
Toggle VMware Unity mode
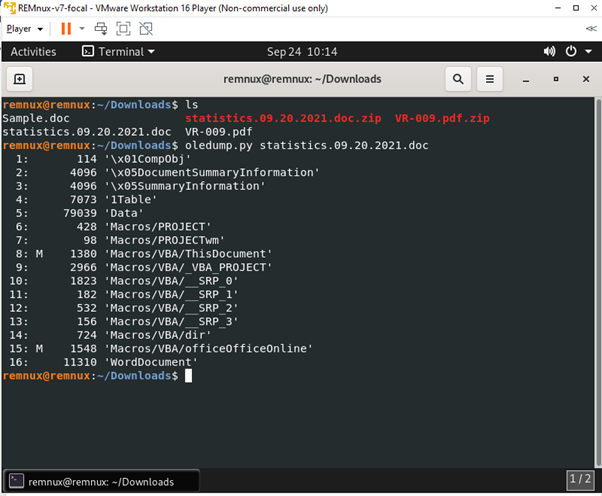pos(146,29)
